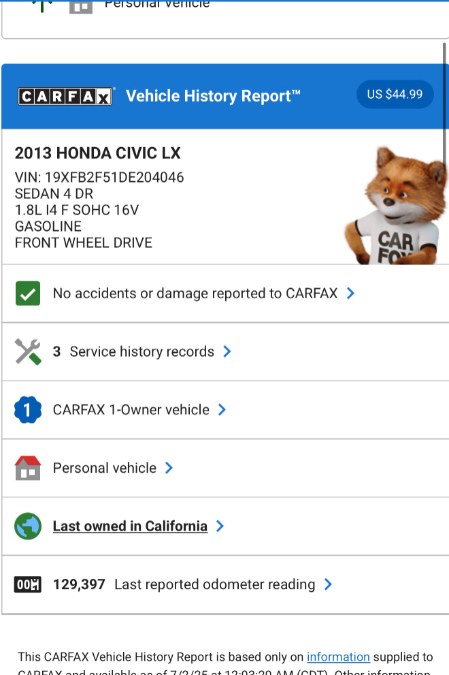Open the Last owned in California link
The height and width of the screenshot is (675, 449).
(x=130, y=526)
